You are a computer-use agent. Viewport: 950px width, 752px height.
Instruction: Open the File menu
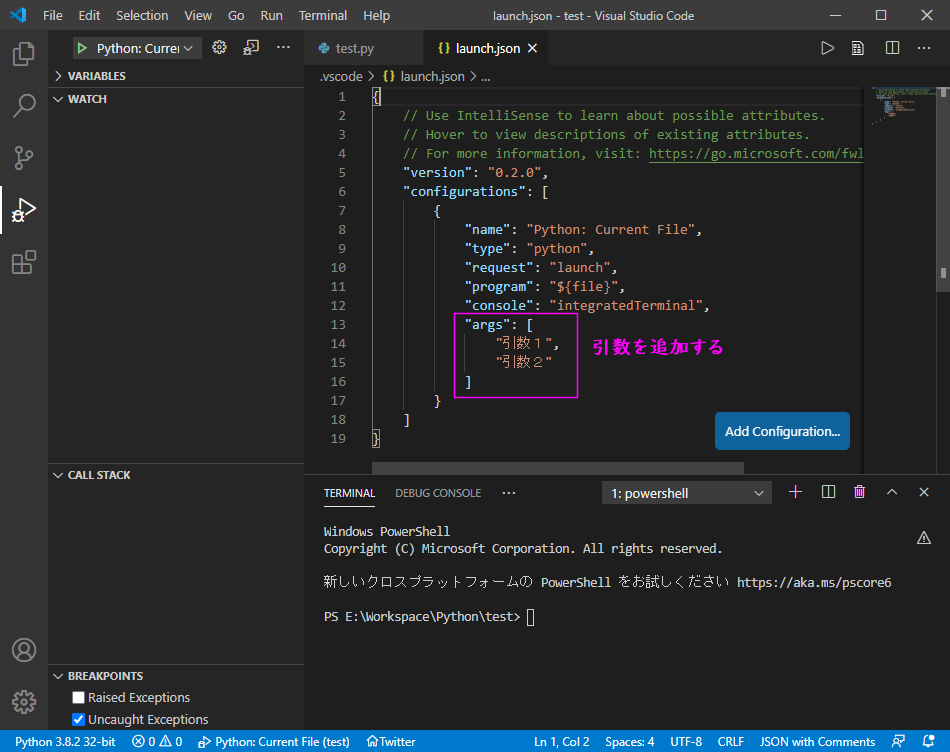point(53,15)
